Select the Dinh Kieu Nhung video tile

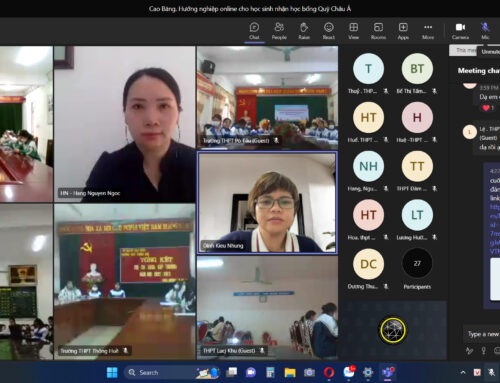point(267,203)
